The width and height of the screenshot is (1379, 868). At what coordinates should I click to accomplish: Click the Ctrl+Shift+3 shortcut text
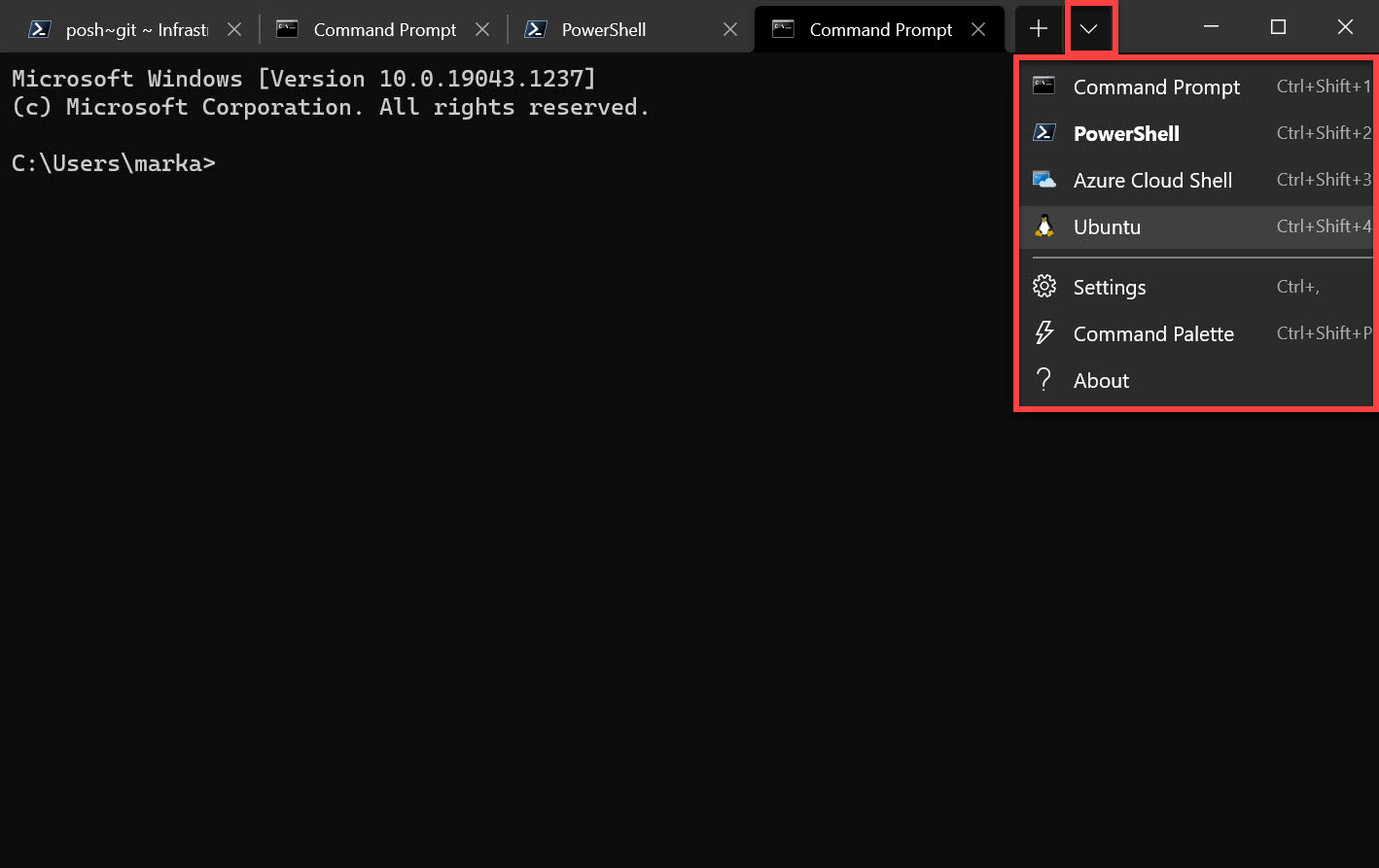point(1324,180)
